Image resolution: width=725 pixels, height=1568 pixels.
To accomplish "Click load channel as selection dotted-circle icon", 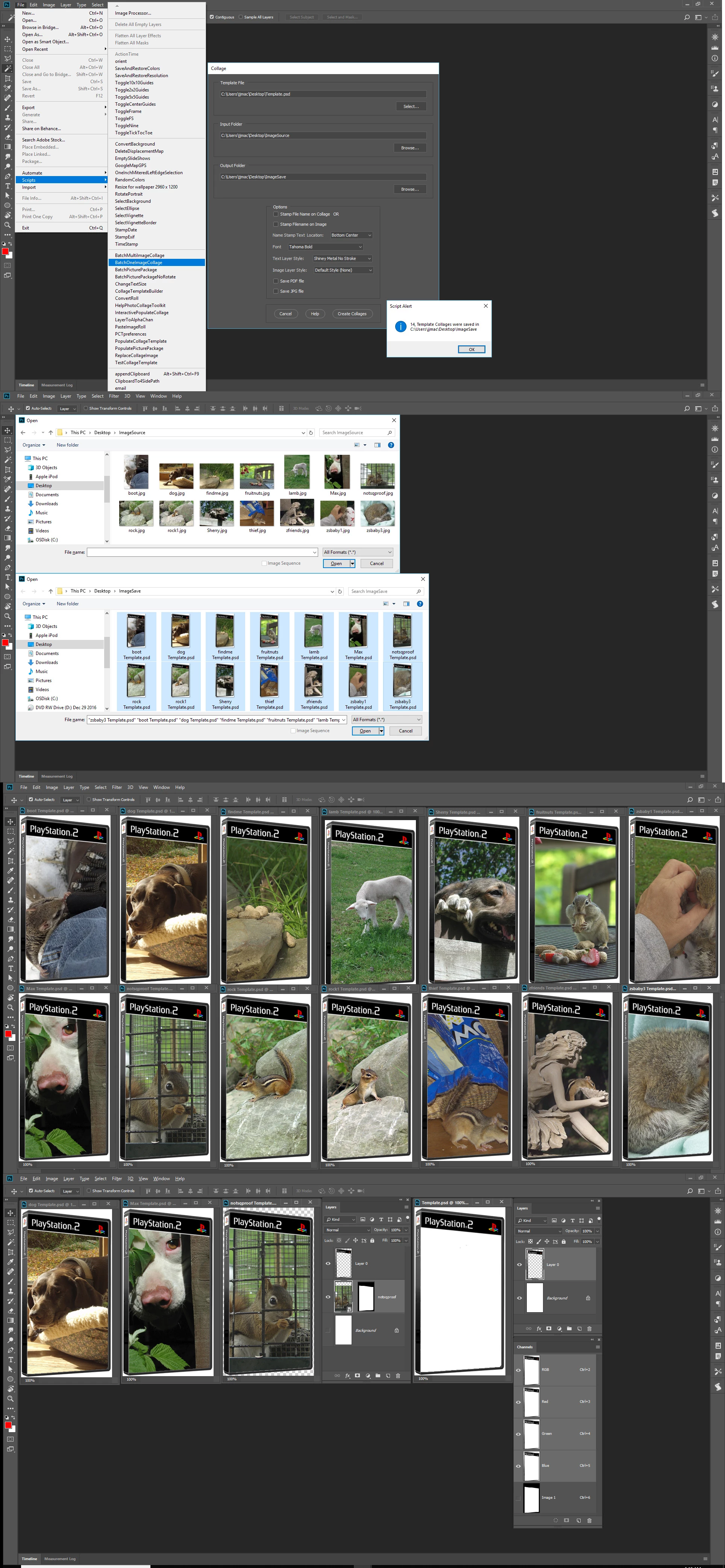I will point(555,1520).
